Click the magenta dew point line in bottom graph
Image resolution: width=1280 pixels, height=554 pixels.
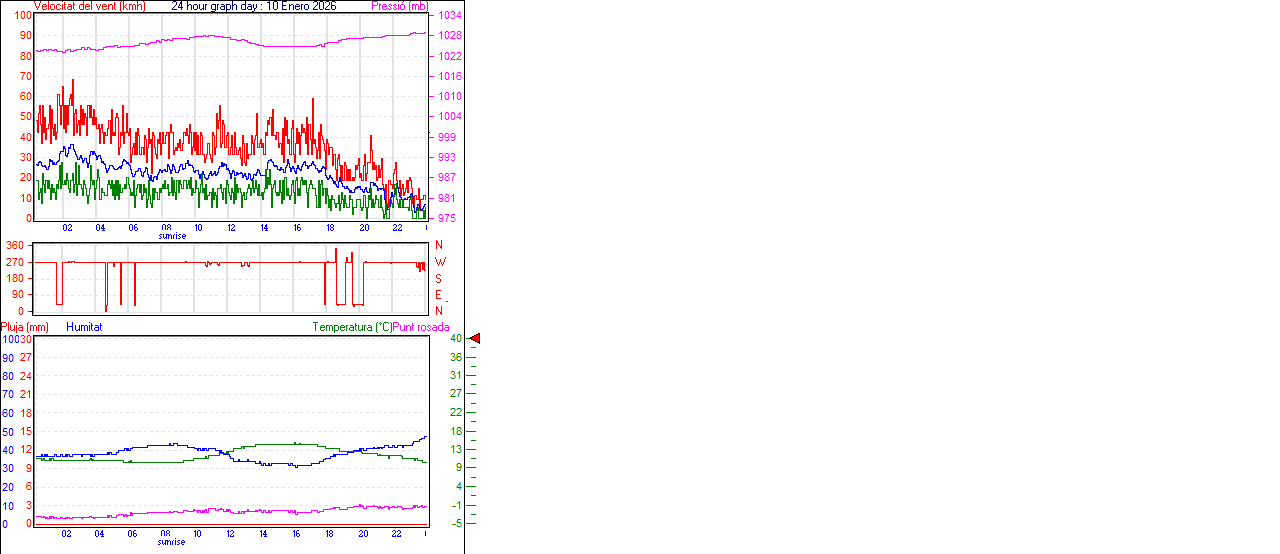pyautogui.click(x=250, y=510)
